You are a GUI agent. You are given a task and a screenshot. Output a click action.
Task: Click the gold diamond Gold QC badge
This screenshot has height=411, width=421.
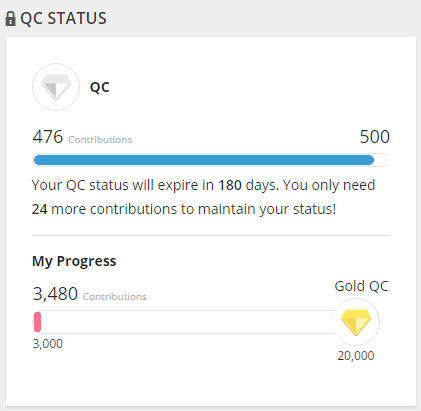356,322
